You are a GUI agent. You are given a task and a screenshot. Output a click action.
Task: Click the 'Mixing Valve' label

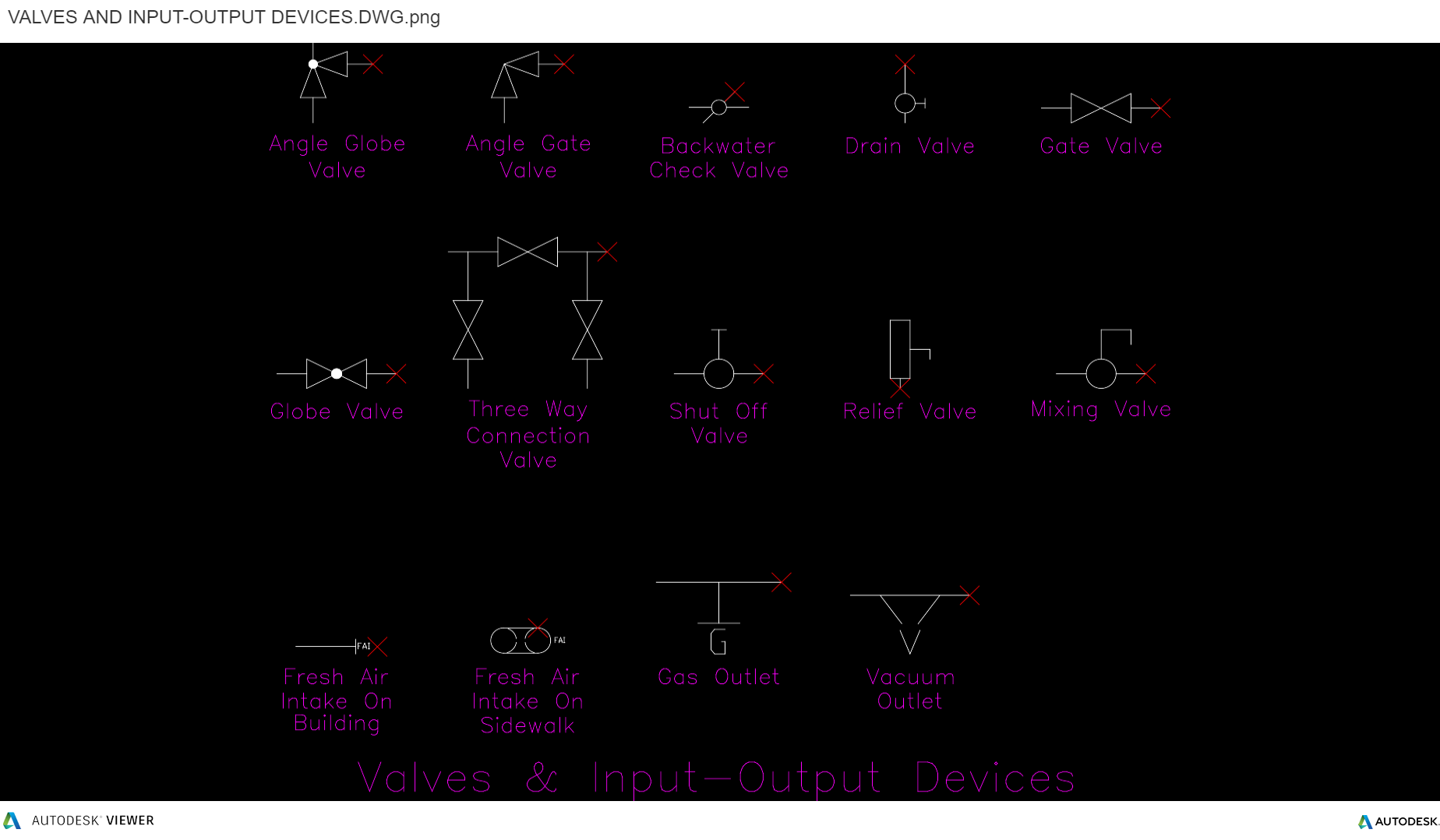pos(1101,409)
